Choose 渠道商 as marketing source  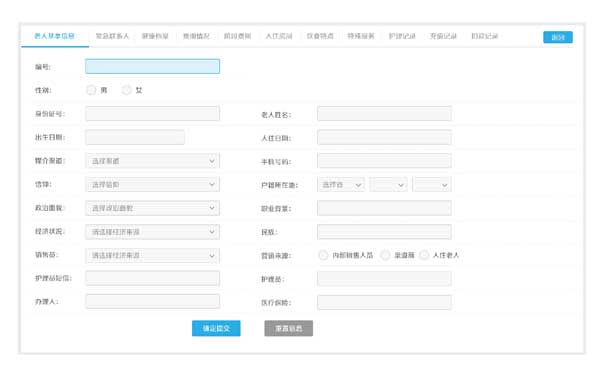(x=385, y=255)
